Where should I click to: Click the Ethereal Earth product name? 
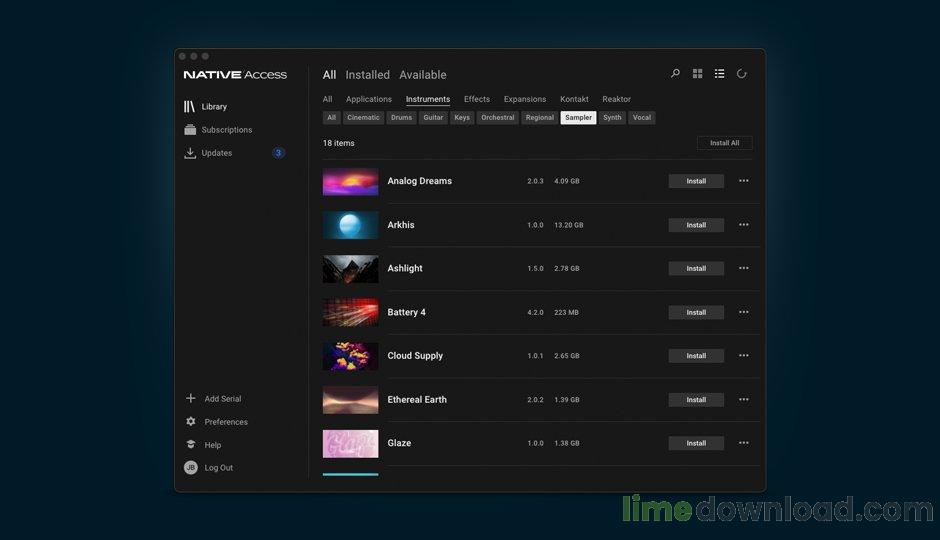click(417, 400)
